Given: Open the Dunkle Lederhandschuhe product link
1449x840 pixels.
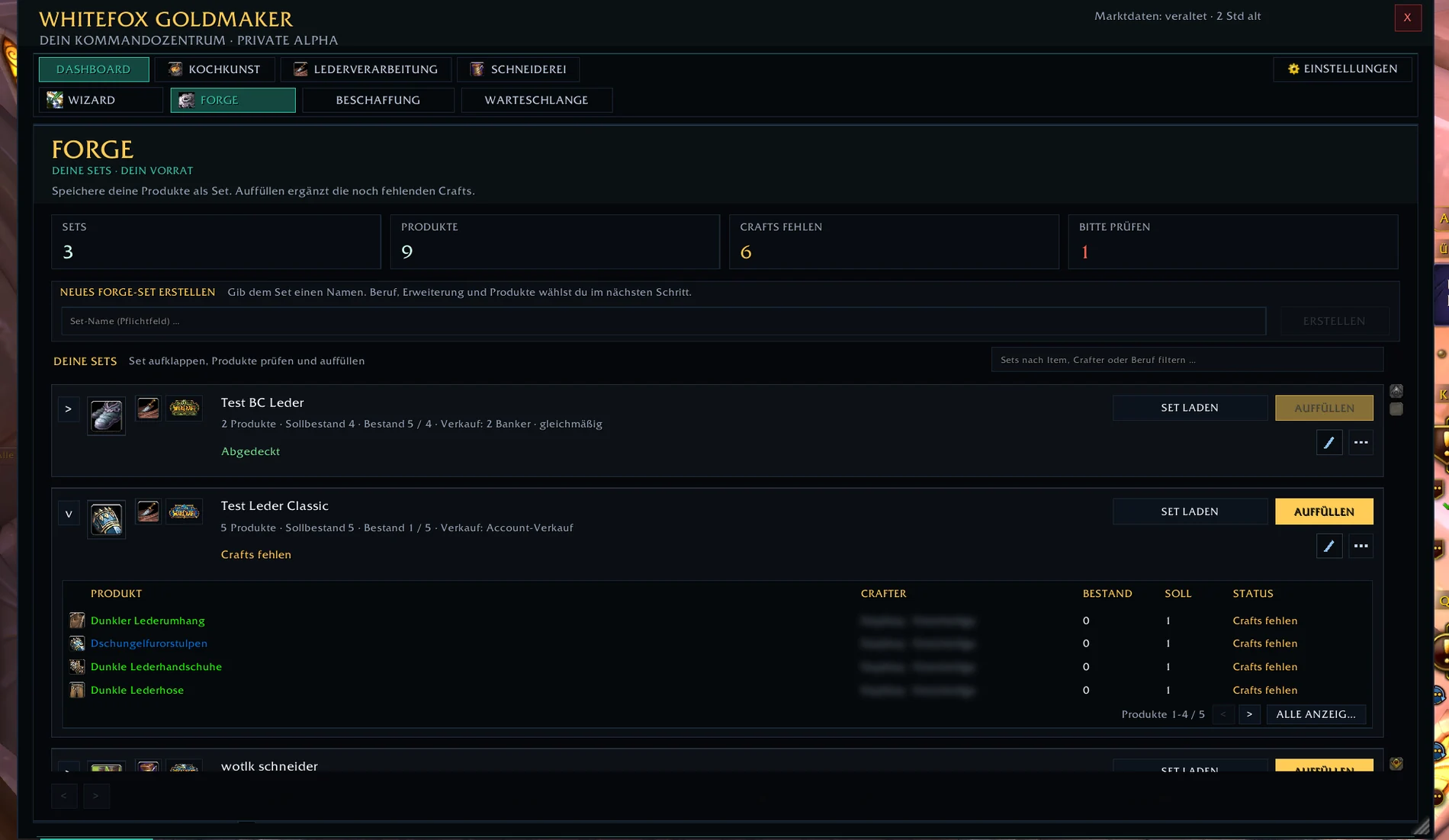Looking at the screenshot, I should click(156, 667).
